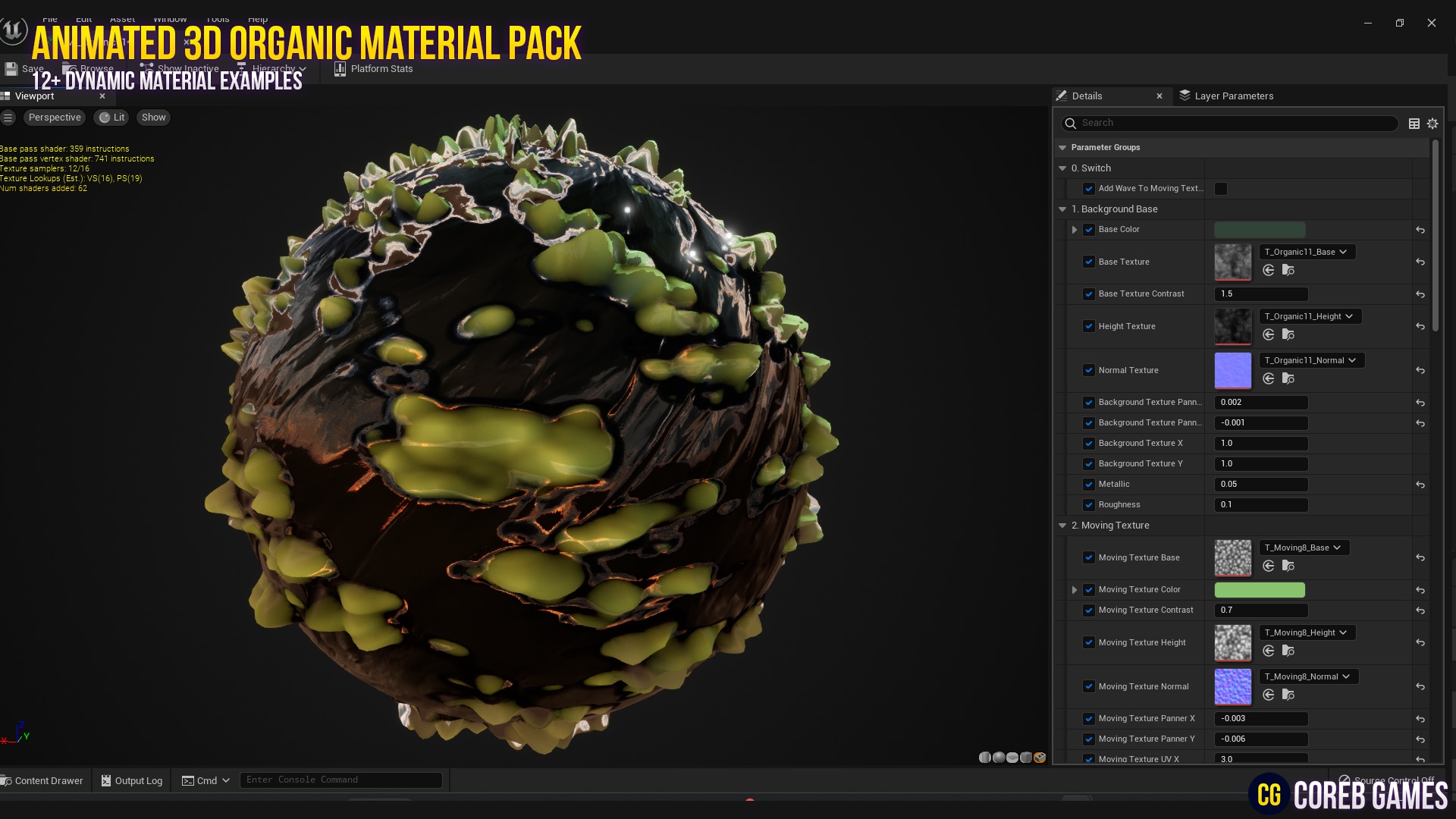Expand the Base Color parameter row
Image resolution: width=1456 pixels, height=819 pixels.
coord(1075,229)
